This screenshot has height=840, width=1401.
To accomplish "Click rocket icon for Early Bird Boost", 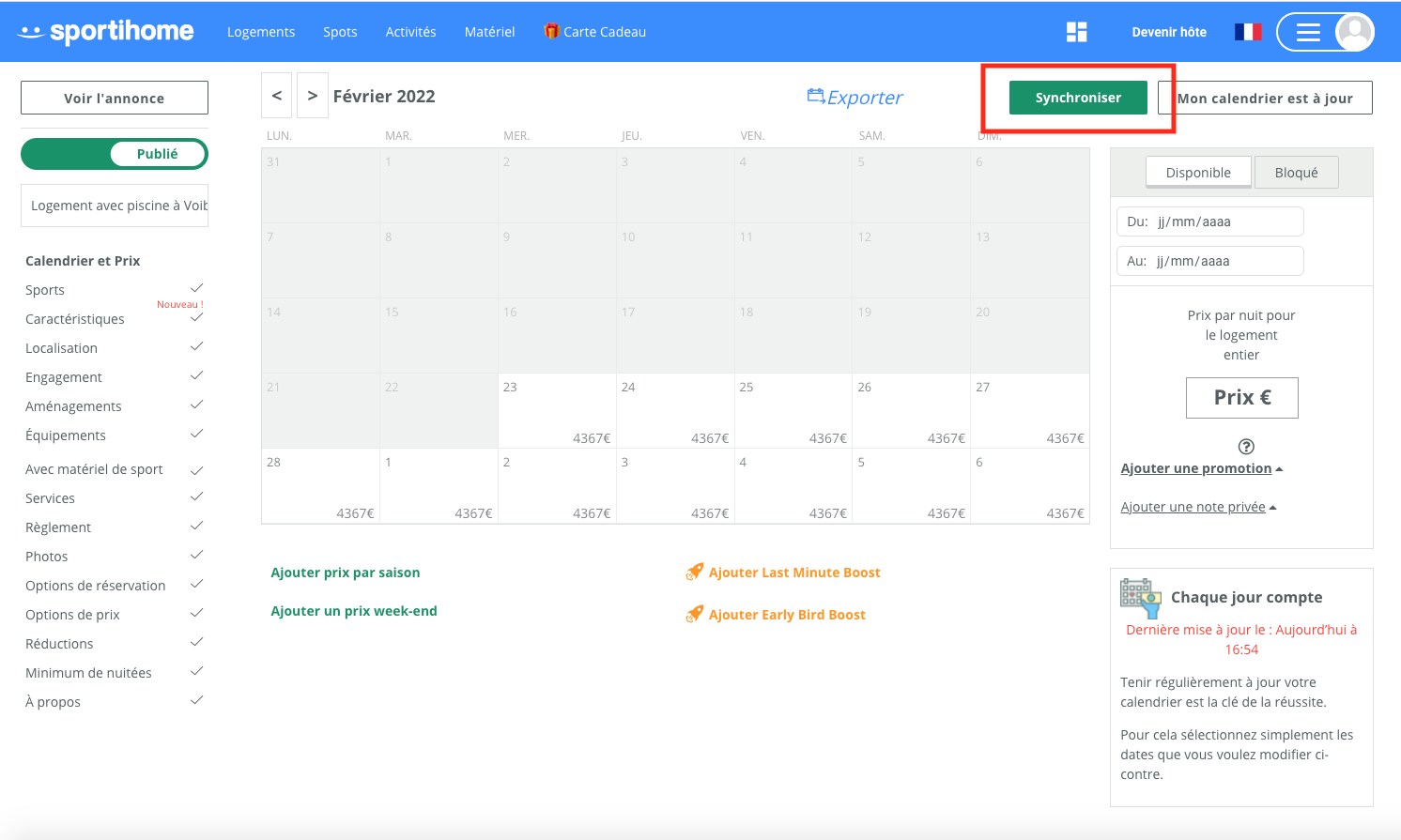I will 694,614.
